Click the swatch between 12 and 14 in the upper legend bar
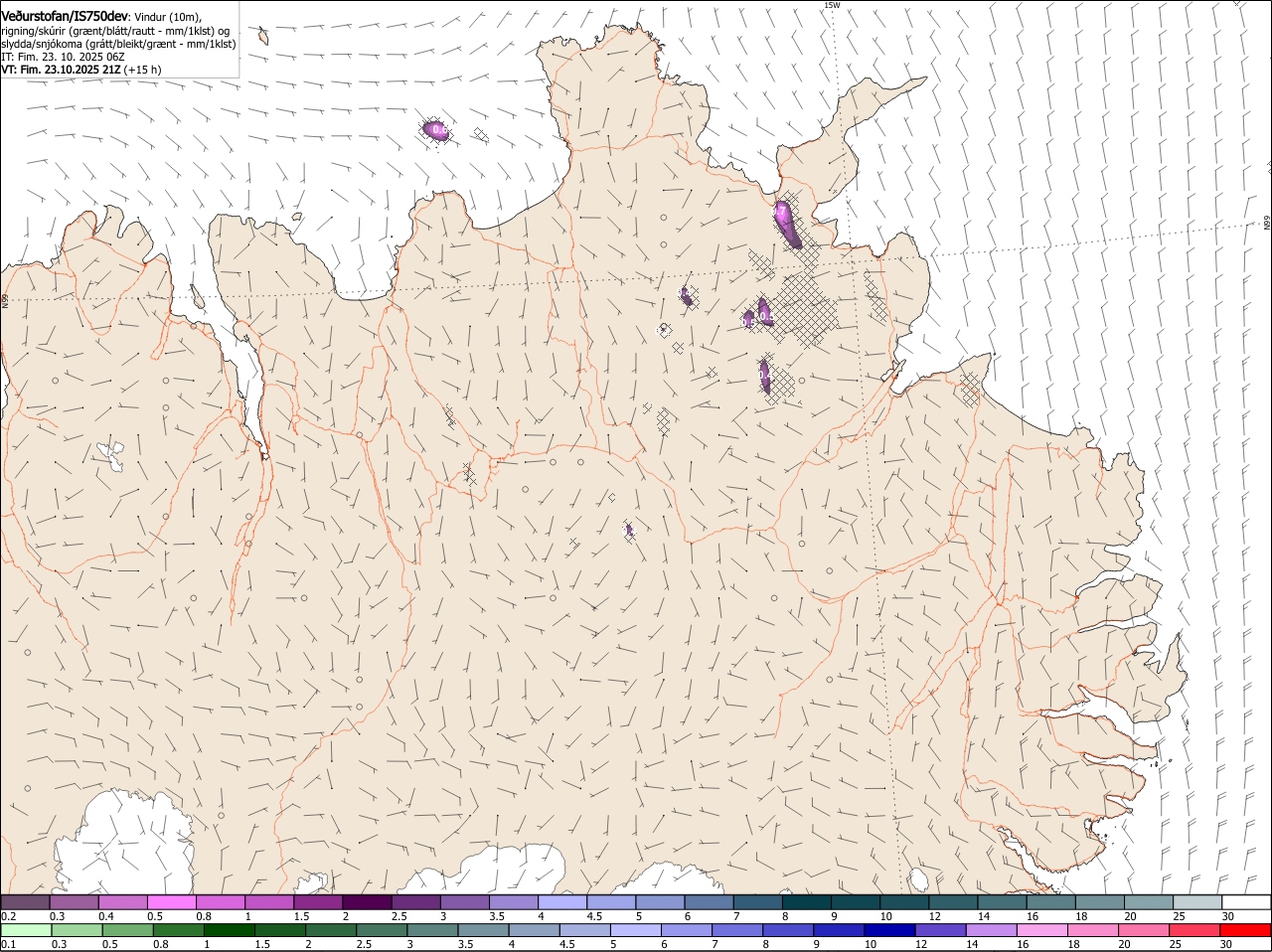 pos(954,902)
